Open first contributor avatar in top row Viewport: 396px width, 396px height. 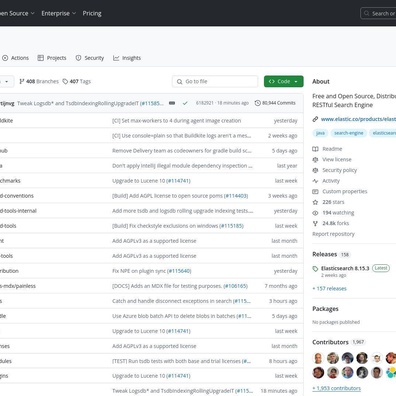point(318,358)
